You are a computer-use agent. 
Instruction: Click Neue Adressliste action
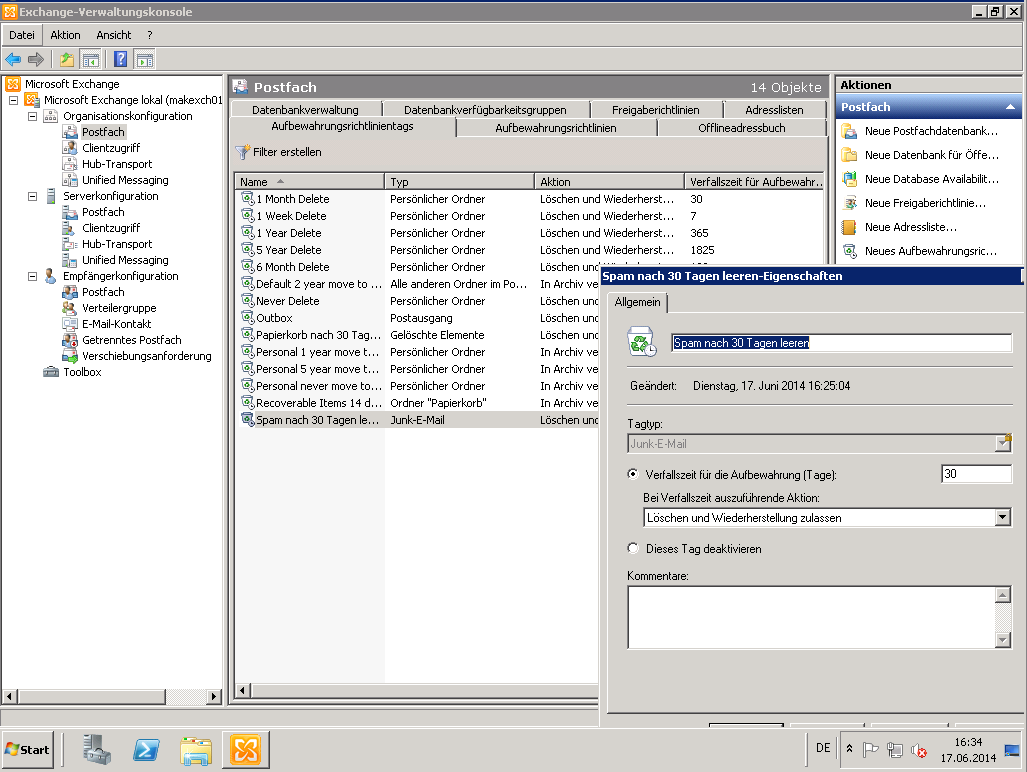pos(910,227)
